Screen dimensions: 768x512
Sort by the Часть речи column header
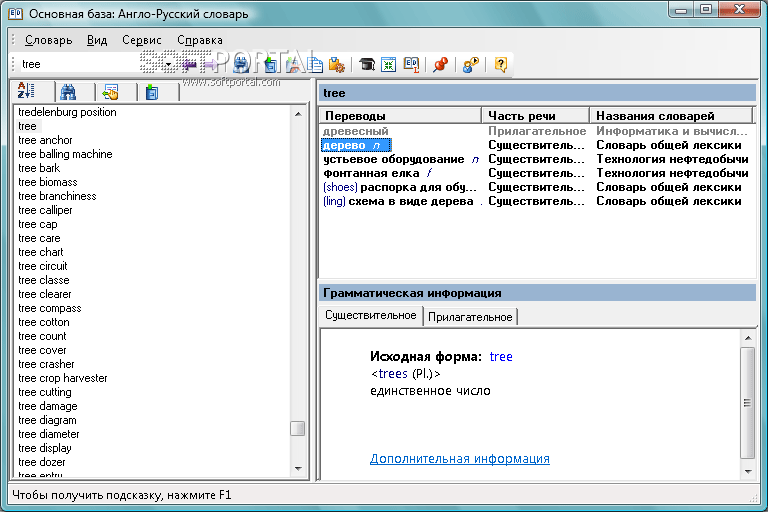pos(535,116)
